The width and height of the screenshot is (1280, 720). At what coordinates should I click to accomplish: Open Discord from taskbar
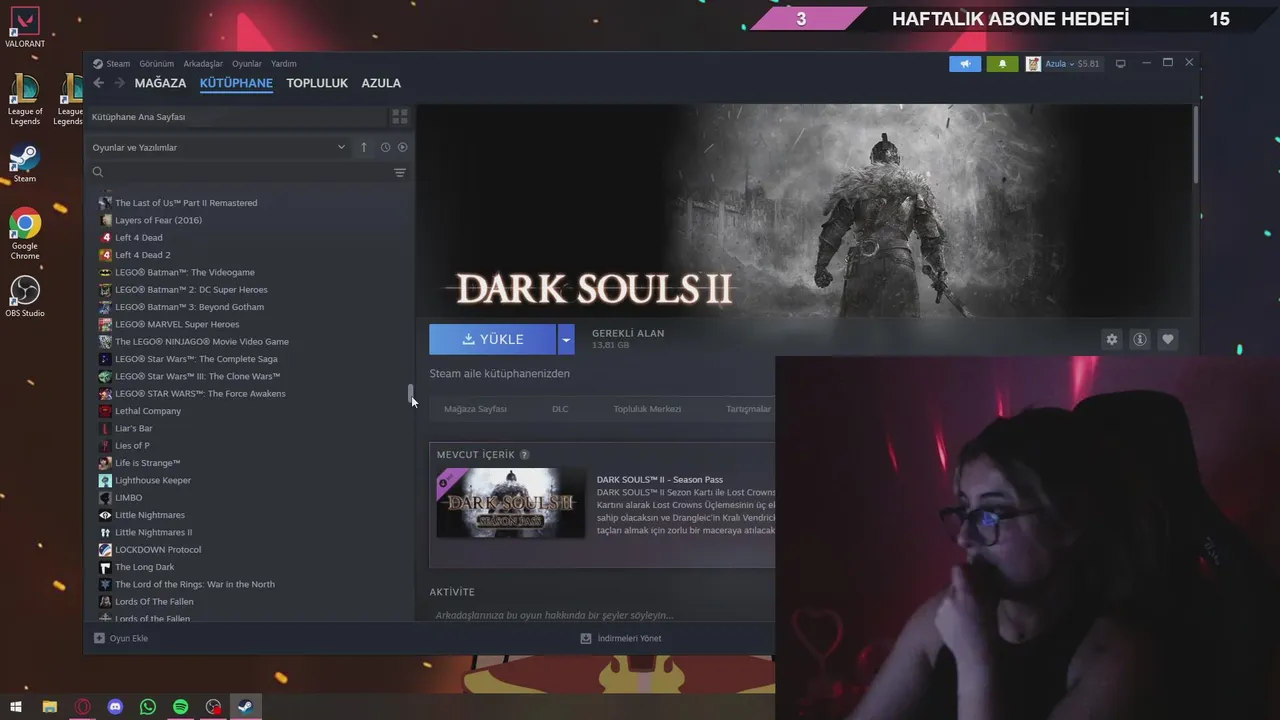[115, 707]
